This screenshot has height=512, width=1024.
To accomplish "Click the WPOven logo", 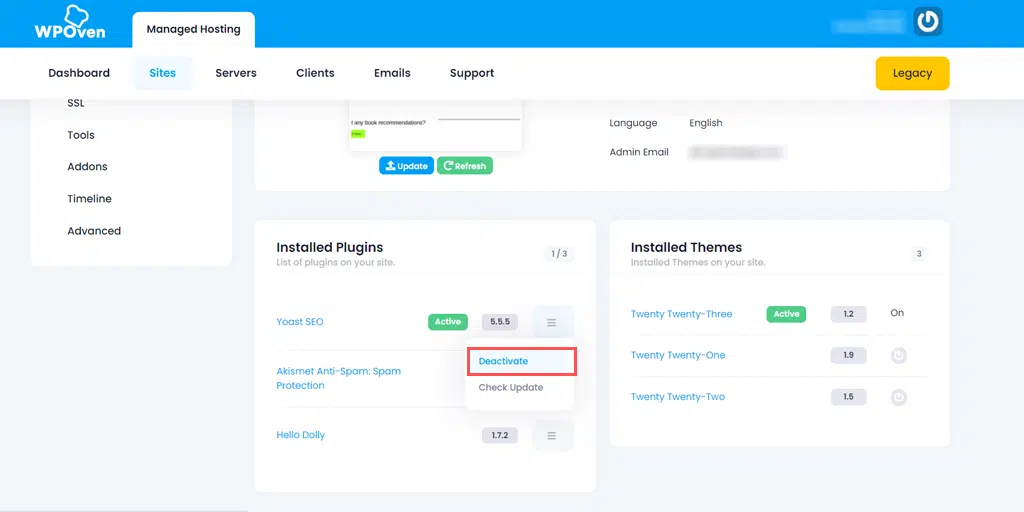I will coord(70,22).
